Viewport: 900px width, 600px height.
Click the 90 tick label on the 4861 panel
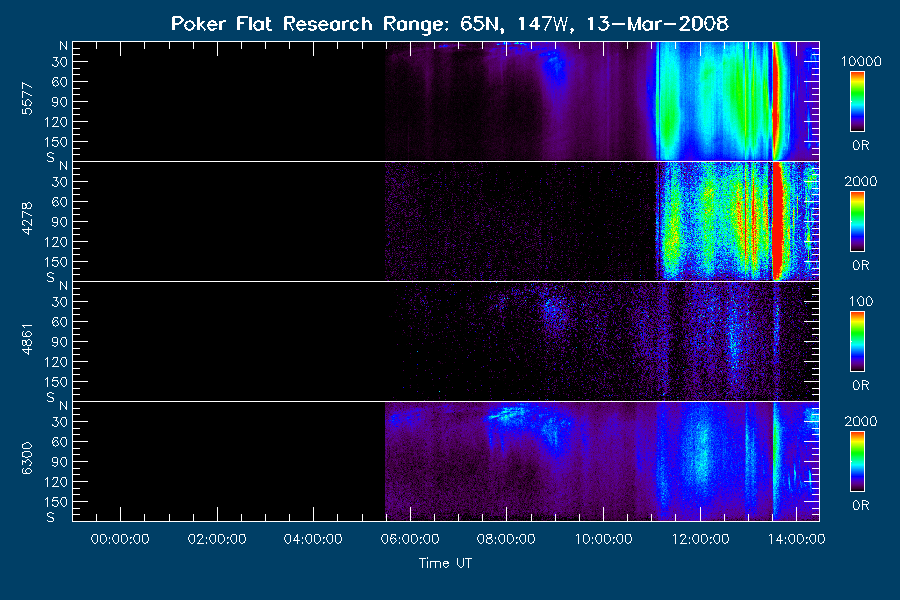tap(60, 342)
